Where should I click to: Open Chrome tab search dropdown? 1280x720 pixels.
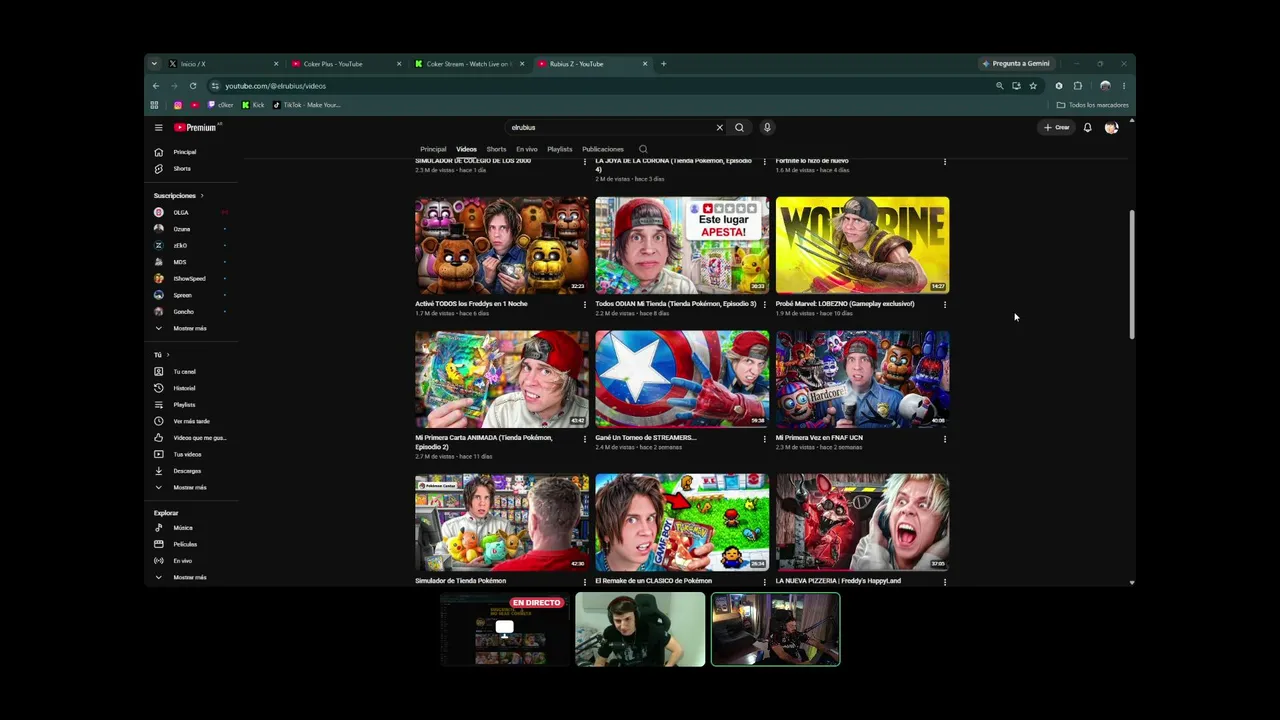tap(154, 64)
